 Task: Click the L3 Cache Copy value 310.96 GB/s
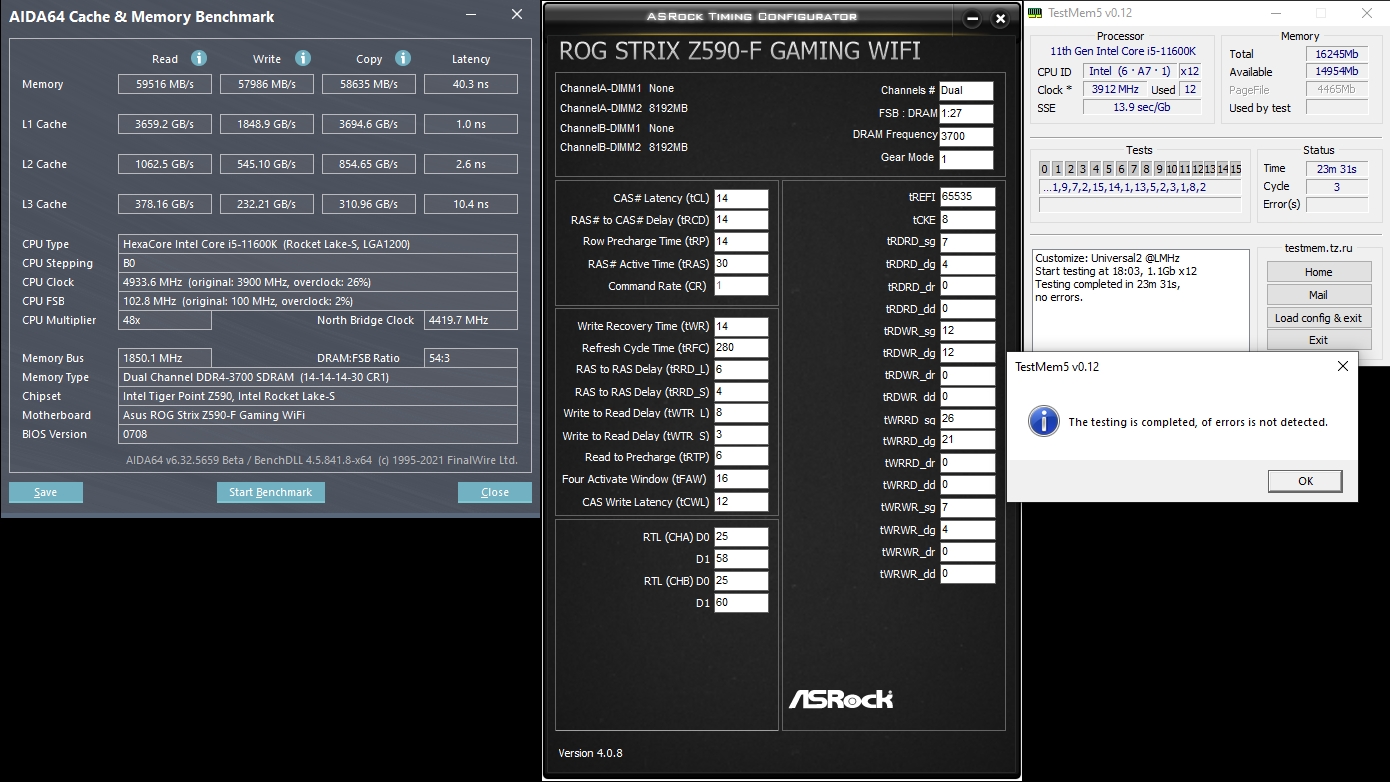369,205
